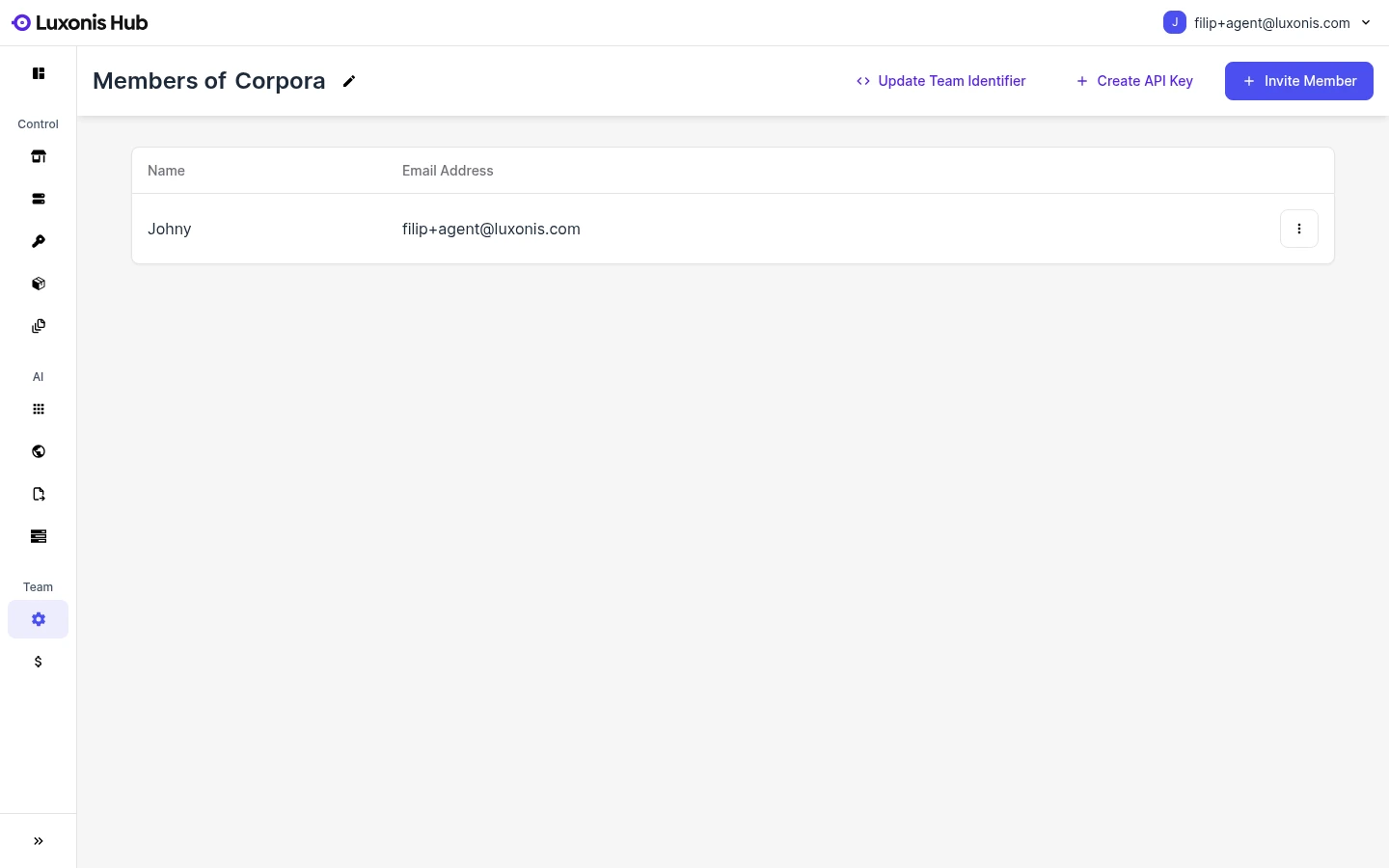Open the models section via the package icon

[x=39, y=284]
